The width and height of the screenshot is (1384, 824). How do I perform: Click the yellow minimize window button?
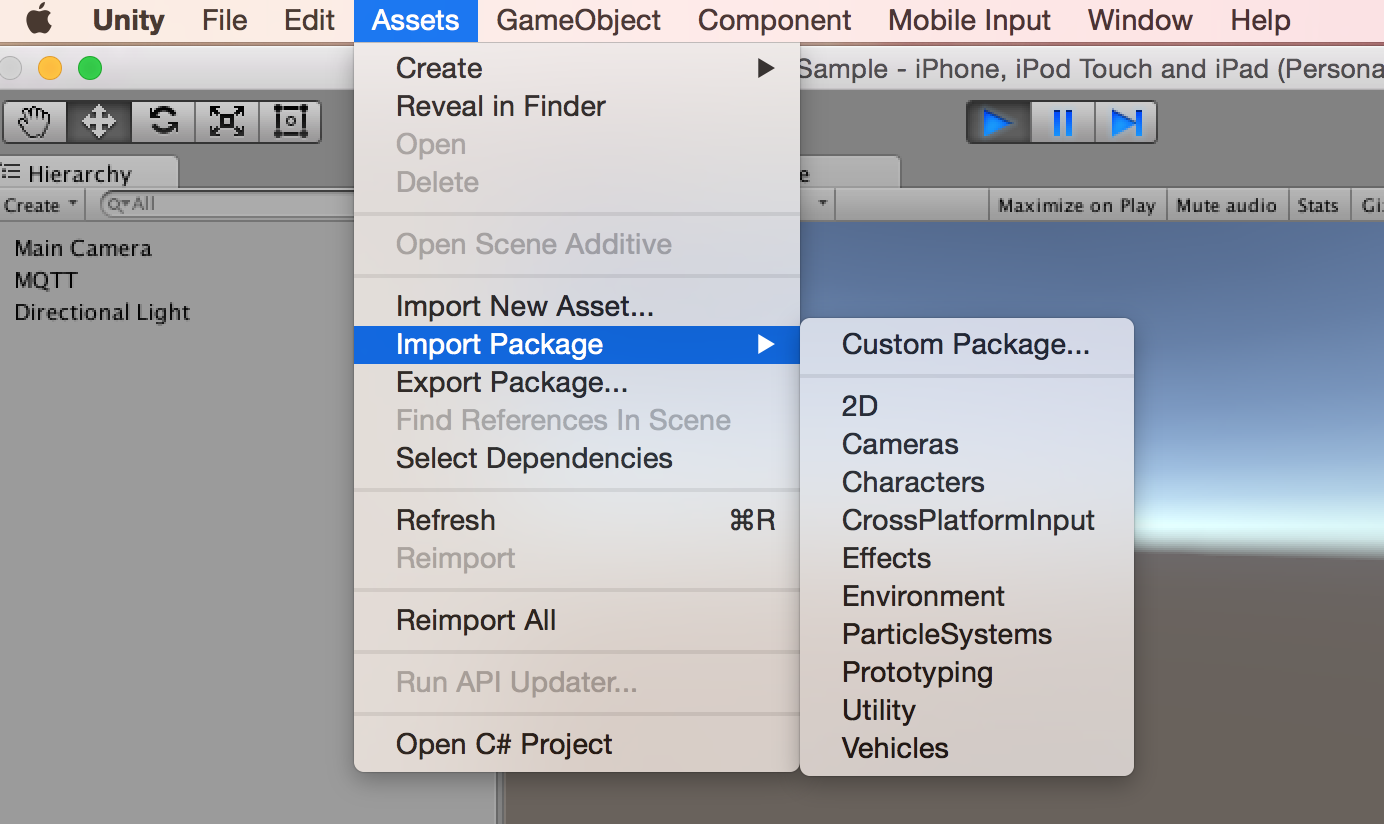point(49,68)
